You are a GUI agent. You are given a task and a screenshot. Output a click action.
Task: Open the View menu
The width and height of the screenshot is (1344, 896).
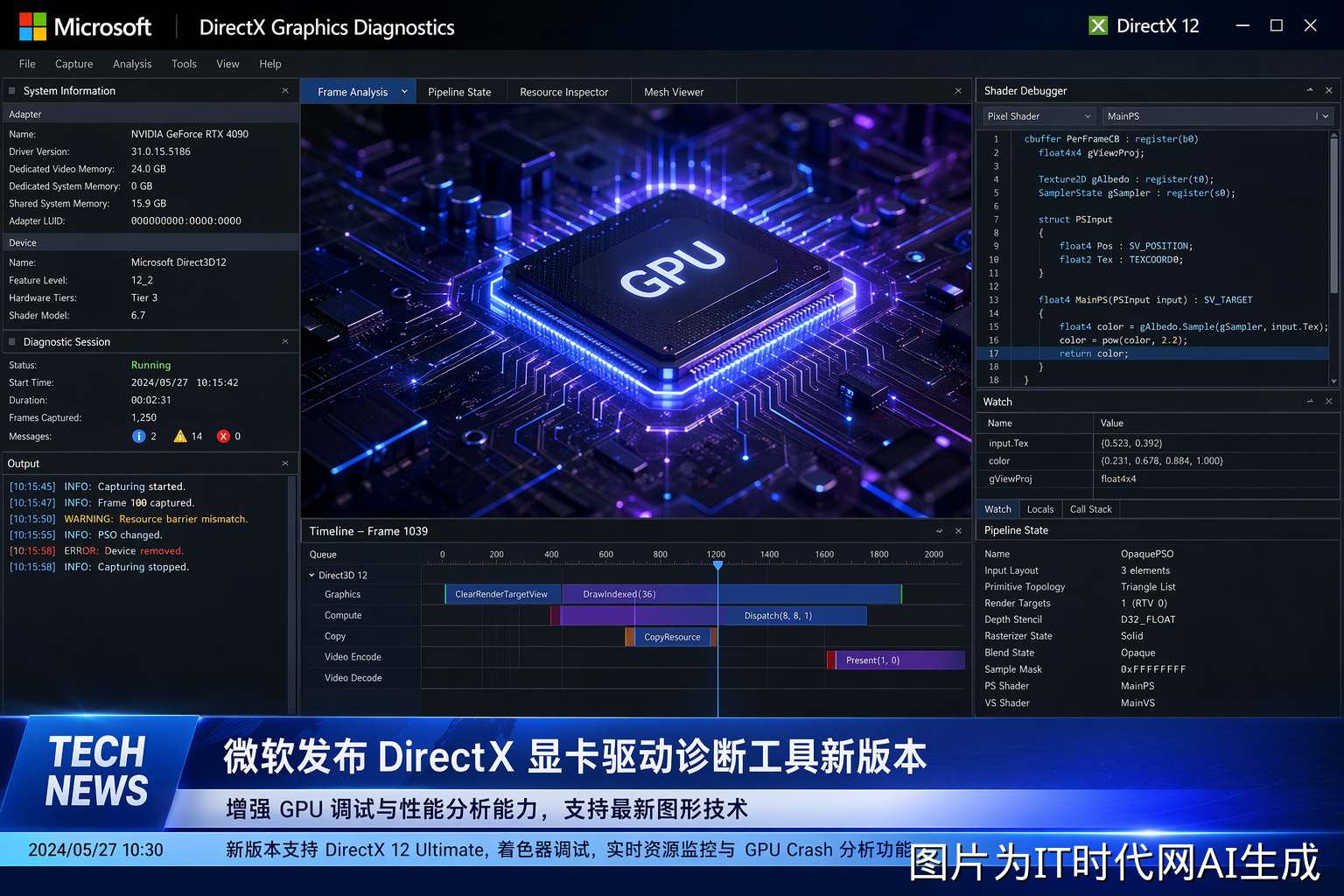[227, 64]
